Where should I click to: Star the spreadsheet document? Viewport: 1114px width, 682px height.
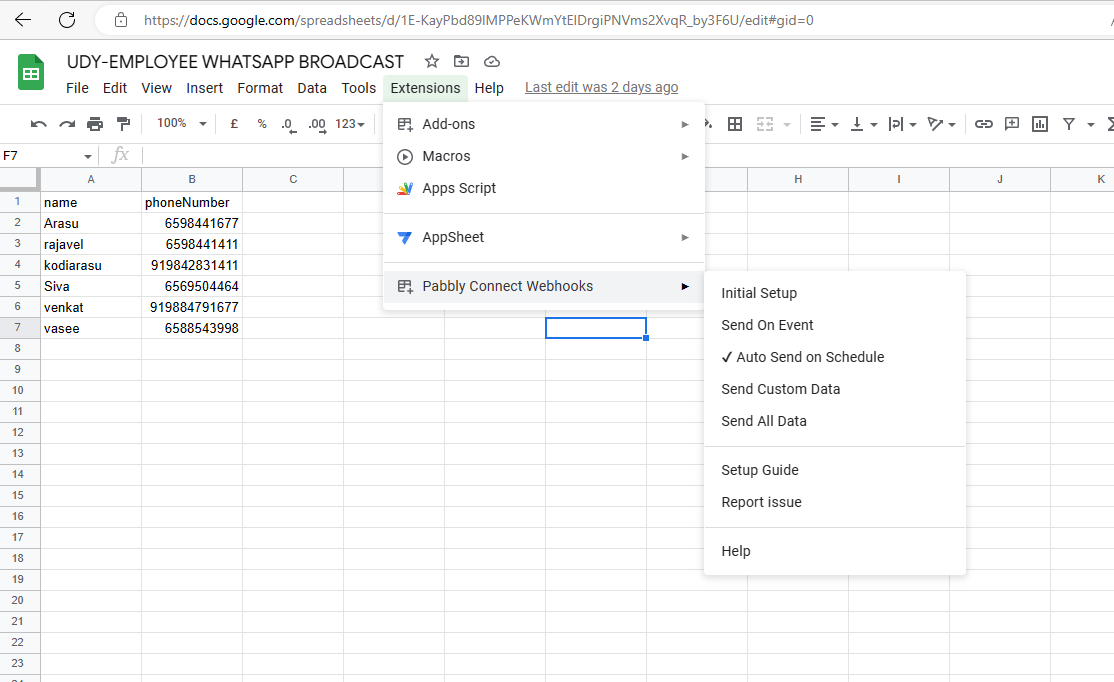coord(431,62)
